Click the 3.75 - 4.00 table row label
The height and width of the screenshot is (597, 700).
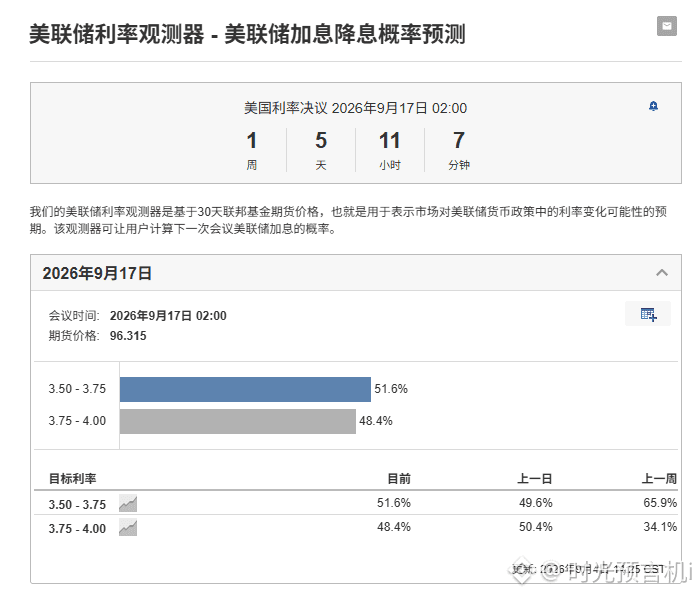77,529
